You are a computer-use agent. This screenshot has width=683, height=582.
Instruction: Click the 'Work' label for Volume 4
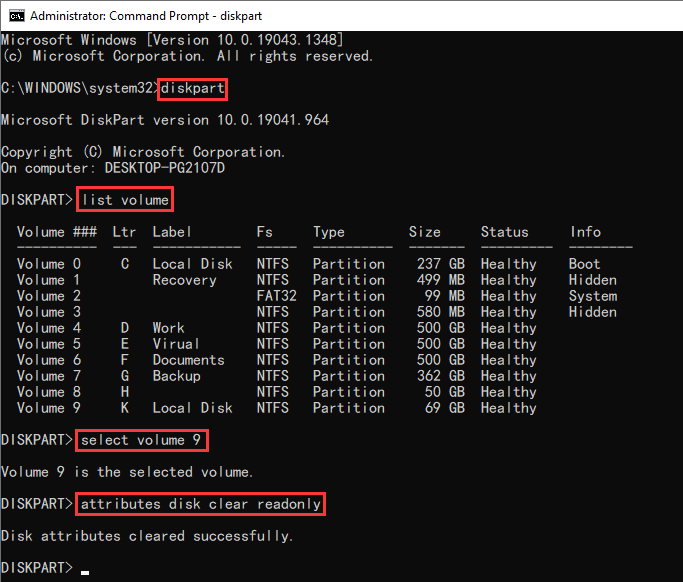click(x=168, y=328)
